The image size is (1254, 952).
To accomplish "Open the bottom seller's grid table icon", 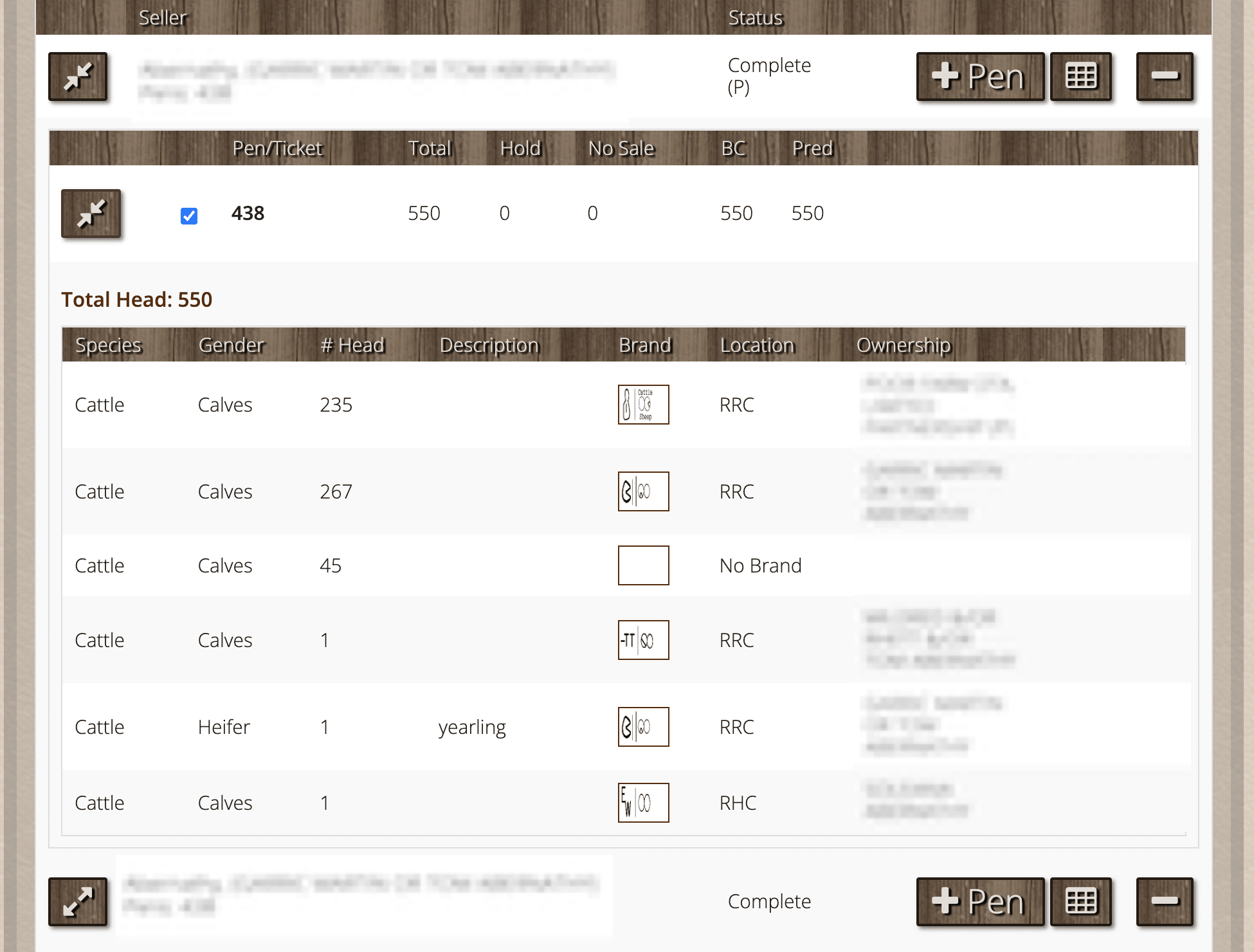I will [x=1080, y=901].
